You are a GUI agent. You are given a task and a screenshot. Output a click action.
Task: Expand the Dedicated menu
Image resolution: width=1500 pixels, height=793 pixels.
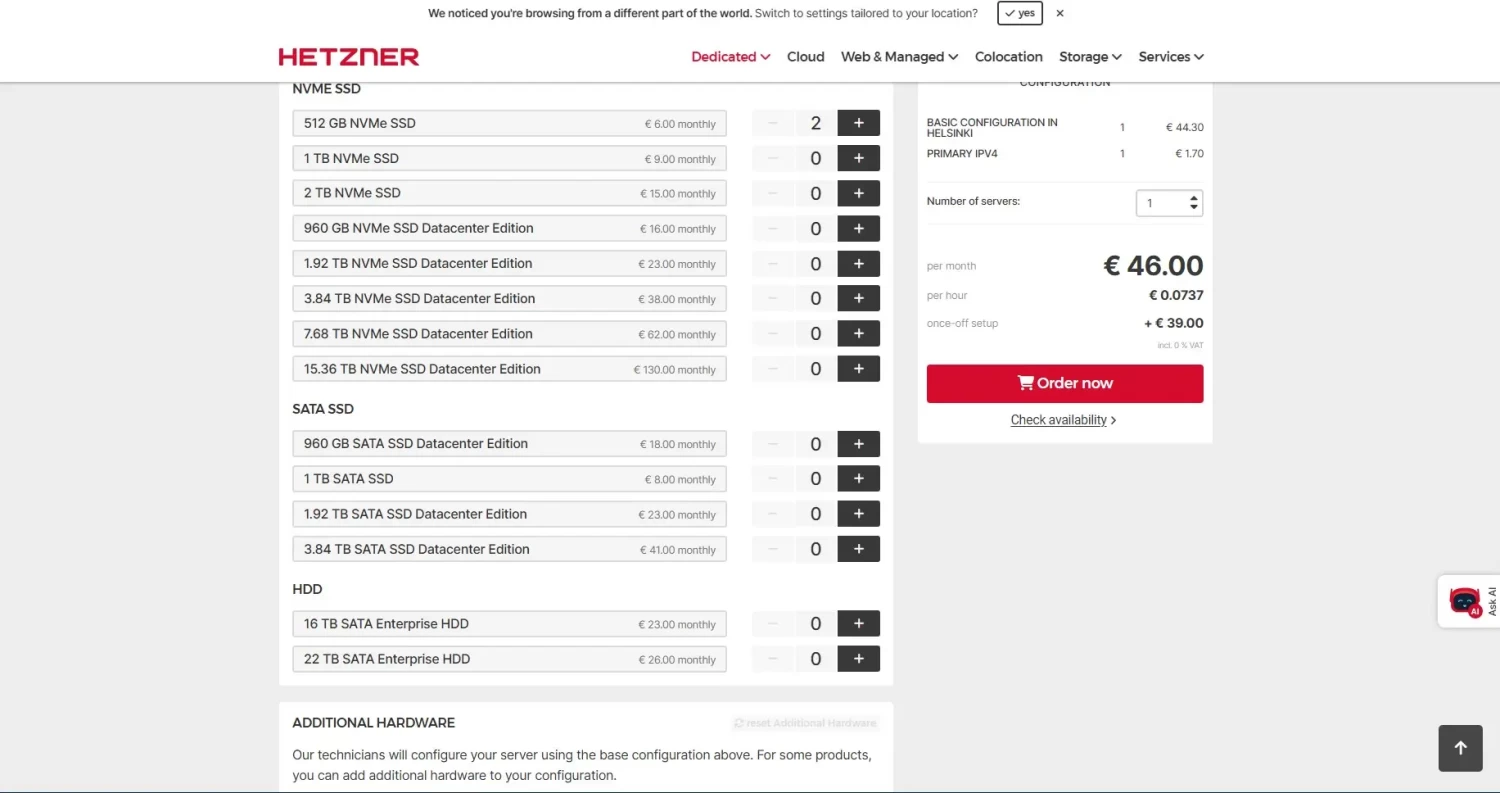pos(730,57)
